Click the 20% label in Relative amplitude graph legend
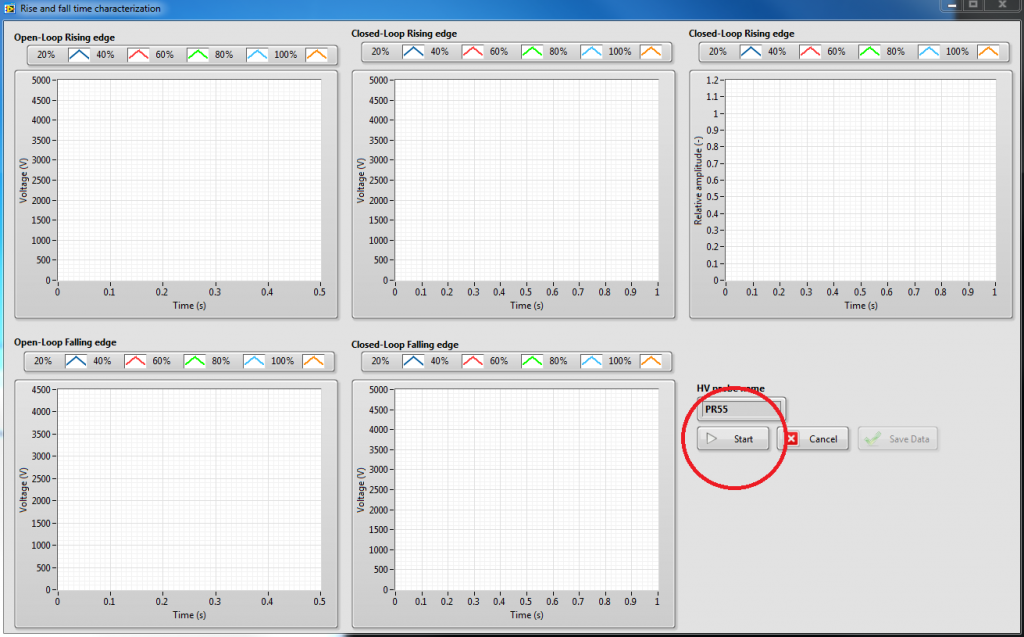Viewport: 1024px width, 637px height. coord(718,52)
